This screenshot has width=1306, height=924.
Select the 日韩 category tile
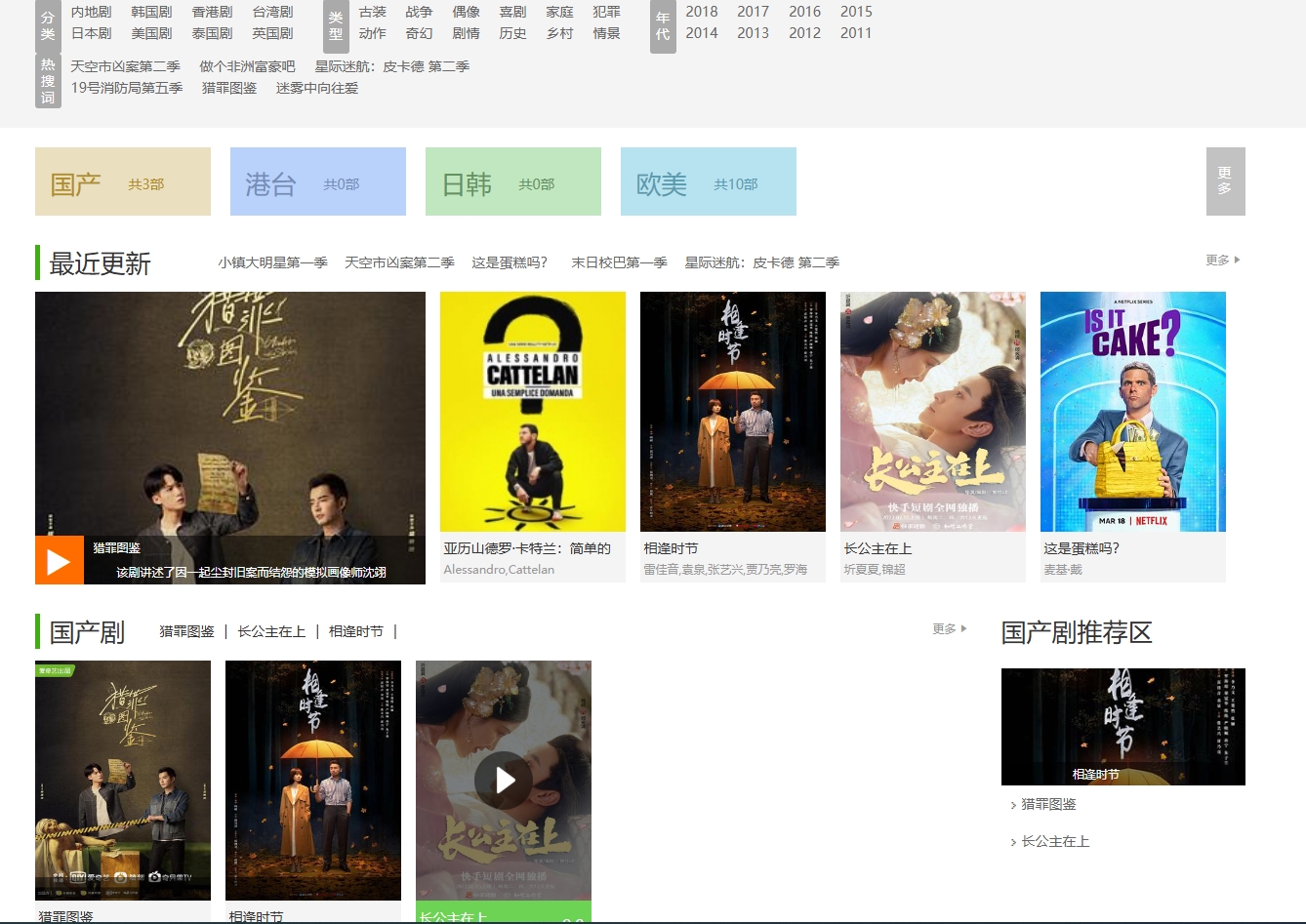(x=513, y=181)
